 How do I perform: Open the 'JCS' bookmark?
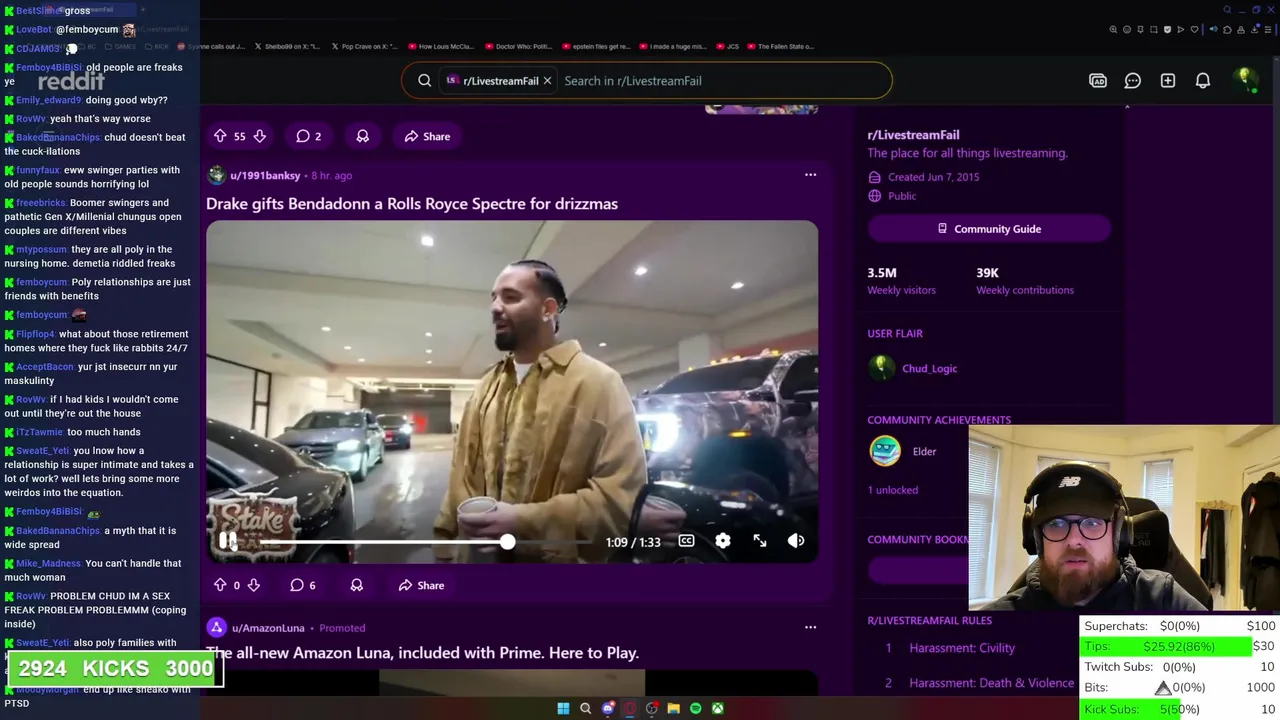coord(729,46)
